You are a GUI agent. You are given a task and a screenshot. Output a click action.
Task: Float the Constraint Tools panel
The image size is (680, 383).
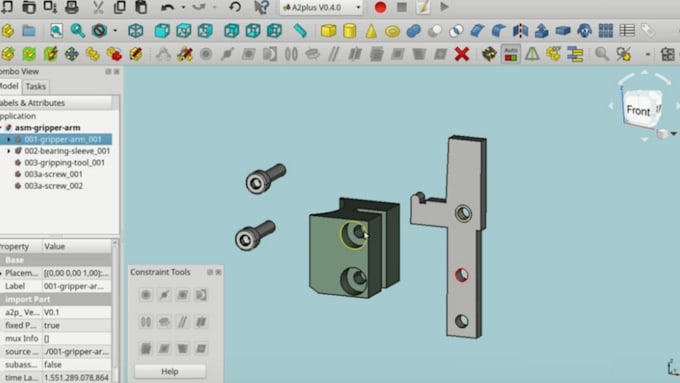click(x=210, y=272)
